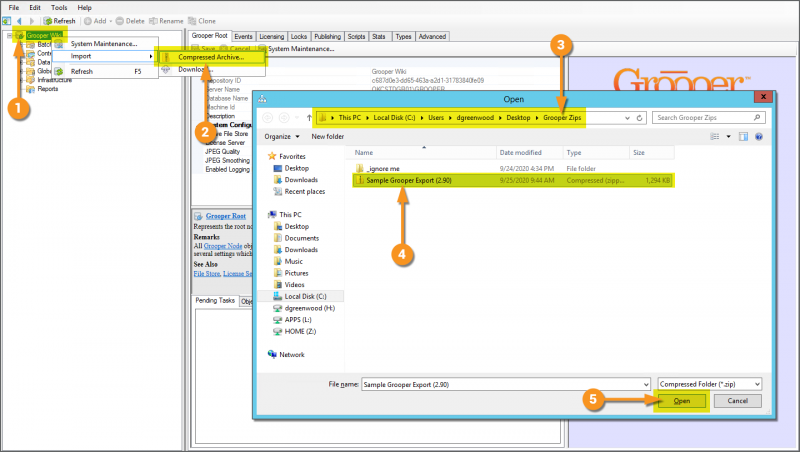Screen dimensions: 800x452
Task: Switch to the Advanced tab
Action: tap(432, 37)
